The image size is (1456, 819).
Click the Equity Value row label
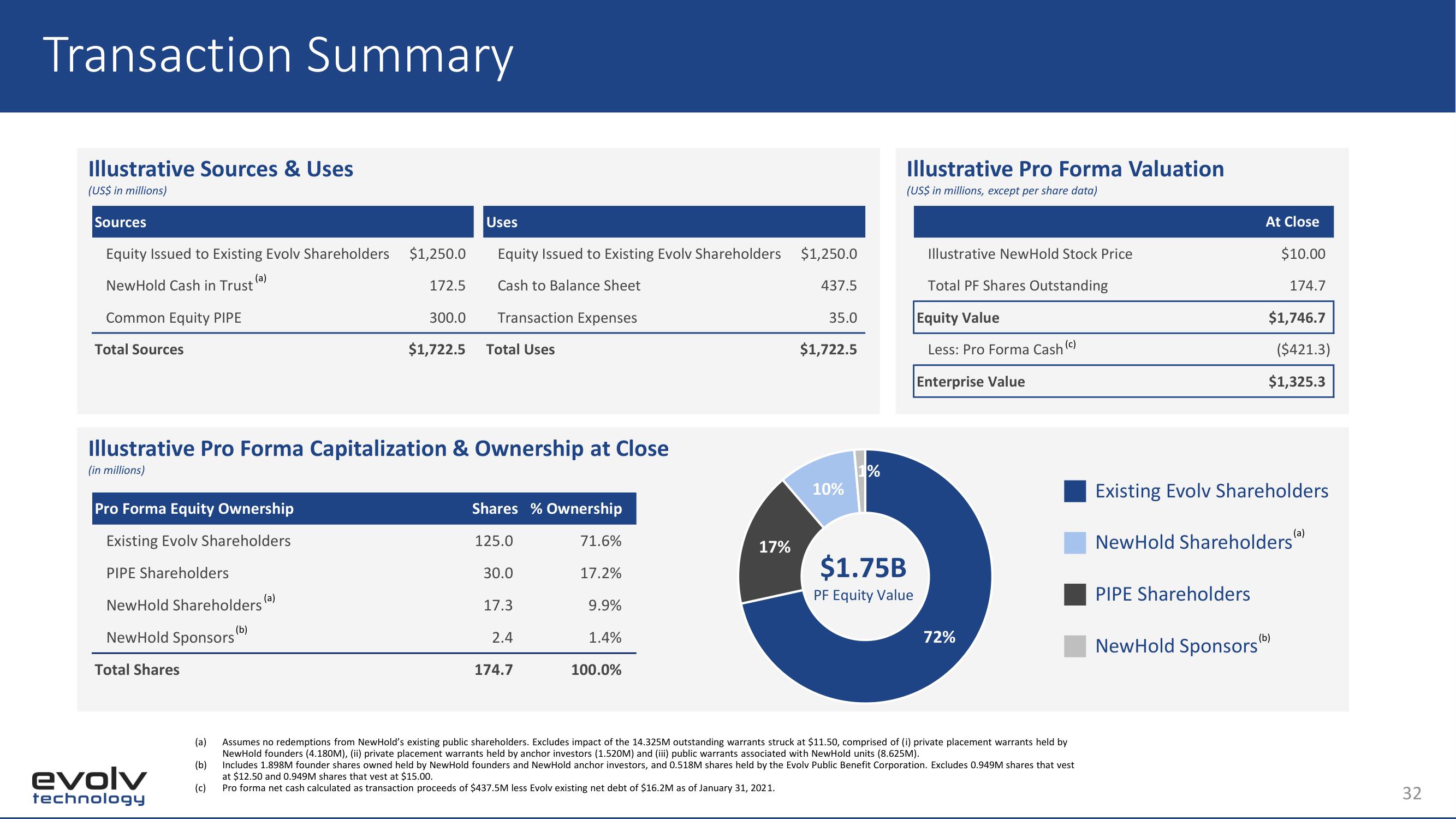pyautogui.click(x=958, y=318)
